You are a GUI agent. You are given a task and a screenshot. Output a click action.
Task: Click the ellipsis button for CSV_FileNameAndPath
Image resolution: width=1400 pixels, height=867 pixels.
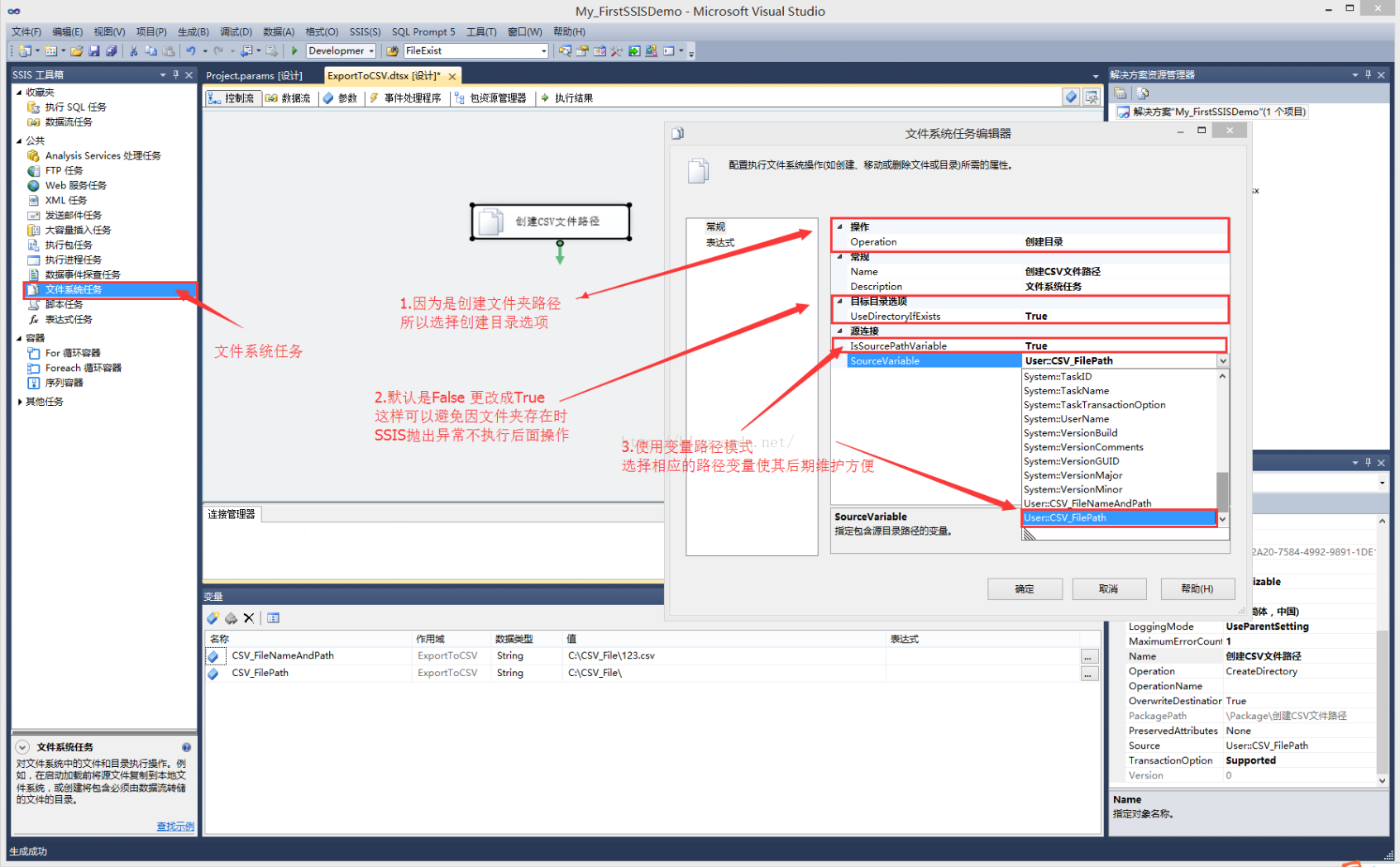pos(1088,656)
